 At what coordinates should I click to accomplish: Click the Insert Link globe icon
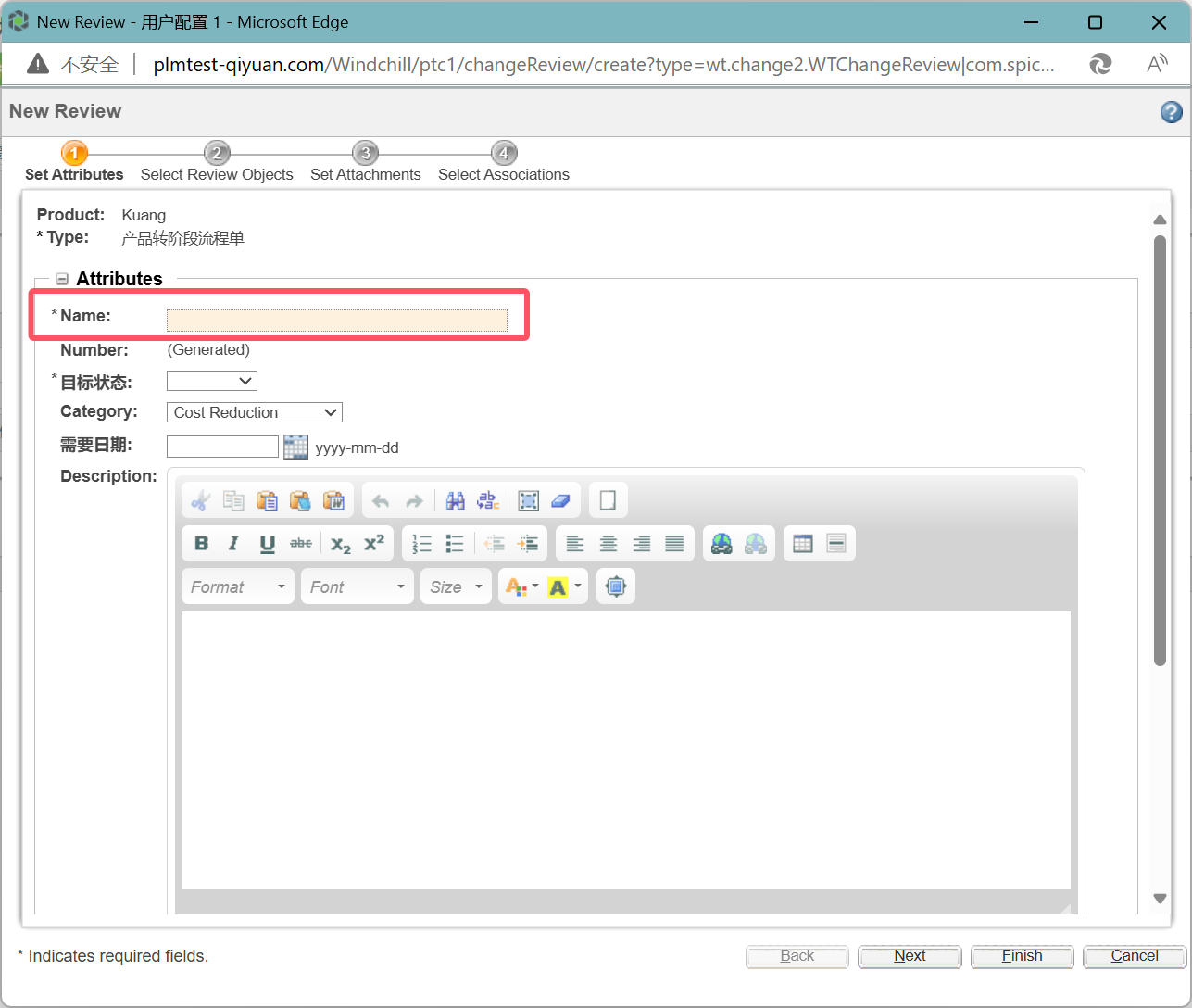pos(721,543)
